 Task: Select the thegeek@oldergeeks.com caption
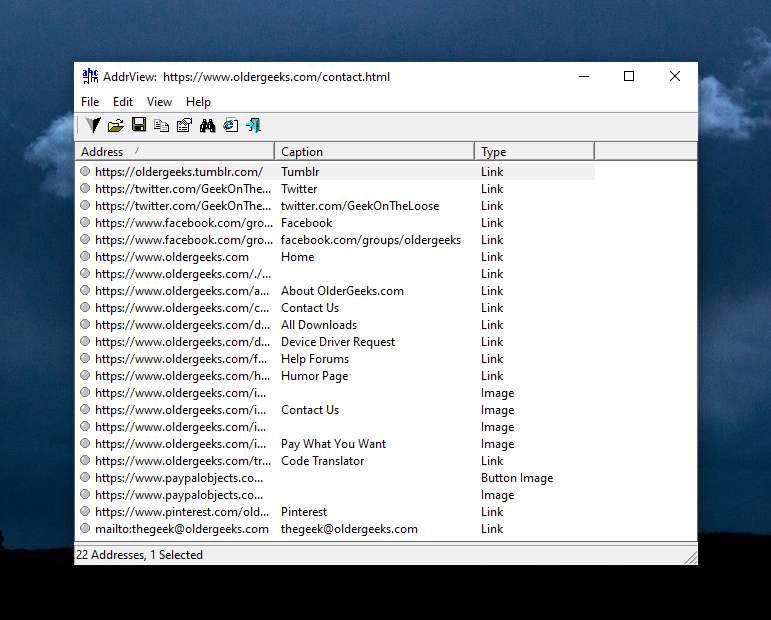349,529
